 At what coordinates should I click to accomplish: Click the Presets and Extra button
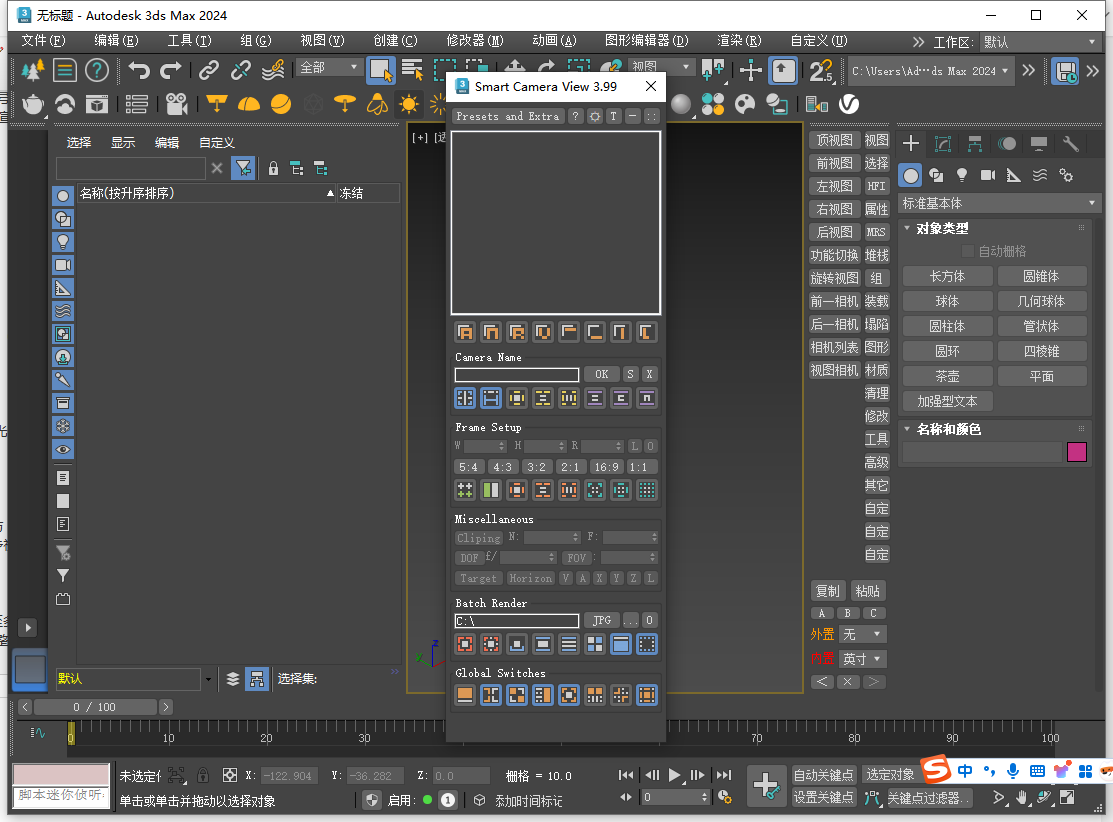[x=508, y=116]
